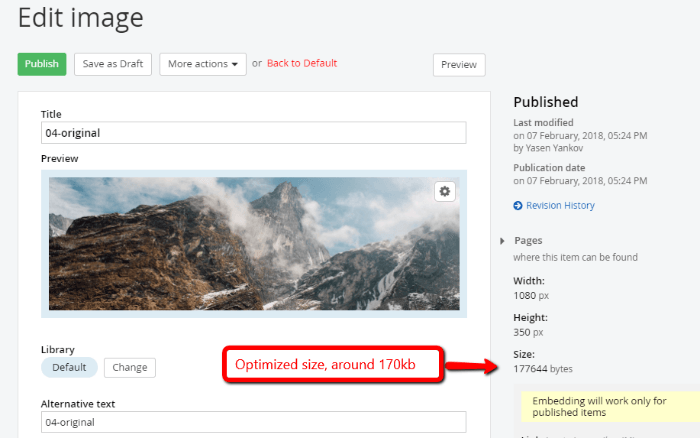Select the Default library tag

tap(69, 367)
